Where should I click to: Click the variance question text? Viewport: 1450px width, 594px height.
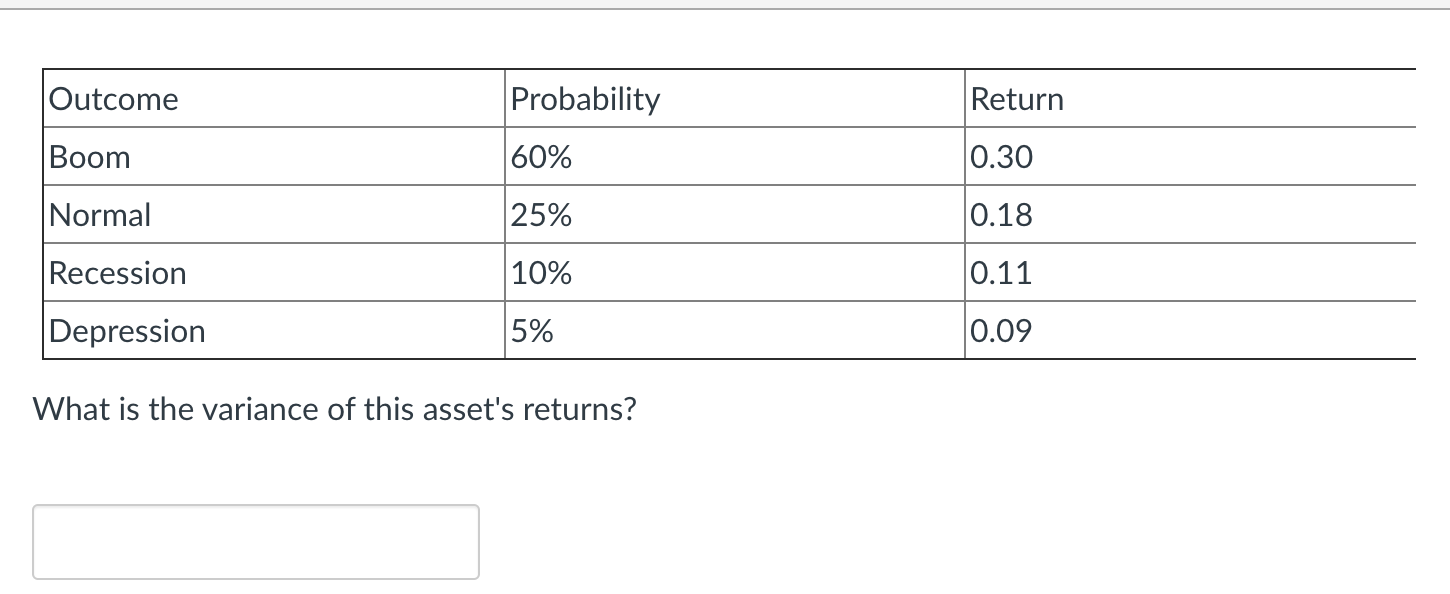point(335,408)
